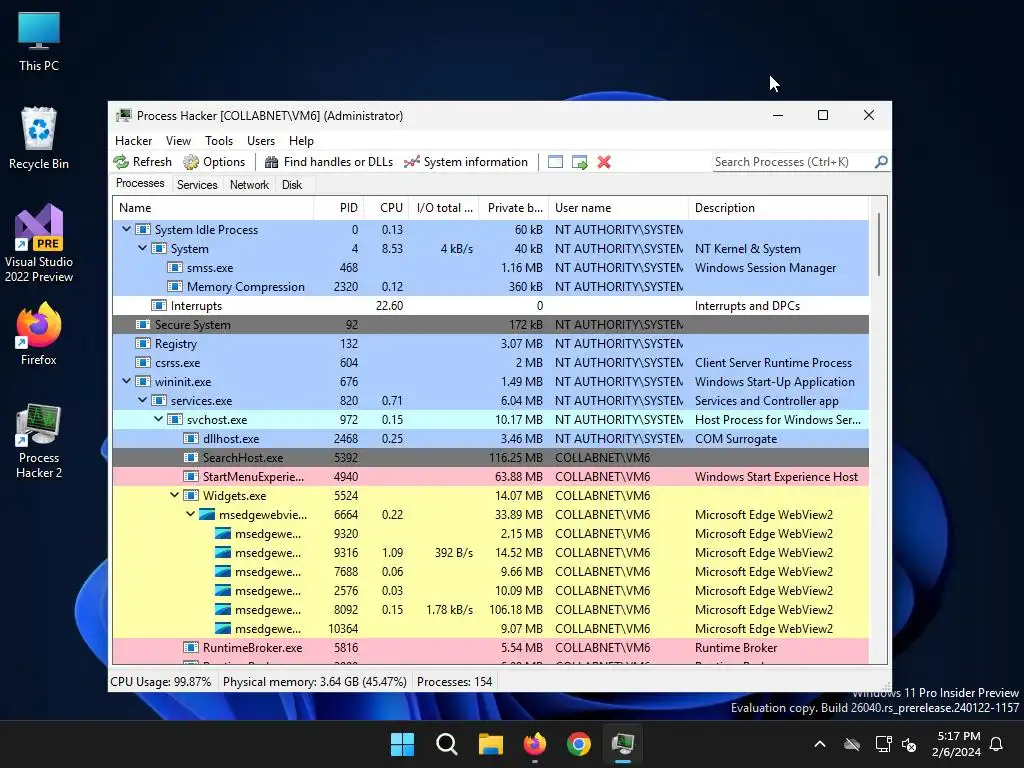This screenshot has height=768, width=1024.
Task: Open the Firefox desktop shortcut
Action: click(39, 334)
